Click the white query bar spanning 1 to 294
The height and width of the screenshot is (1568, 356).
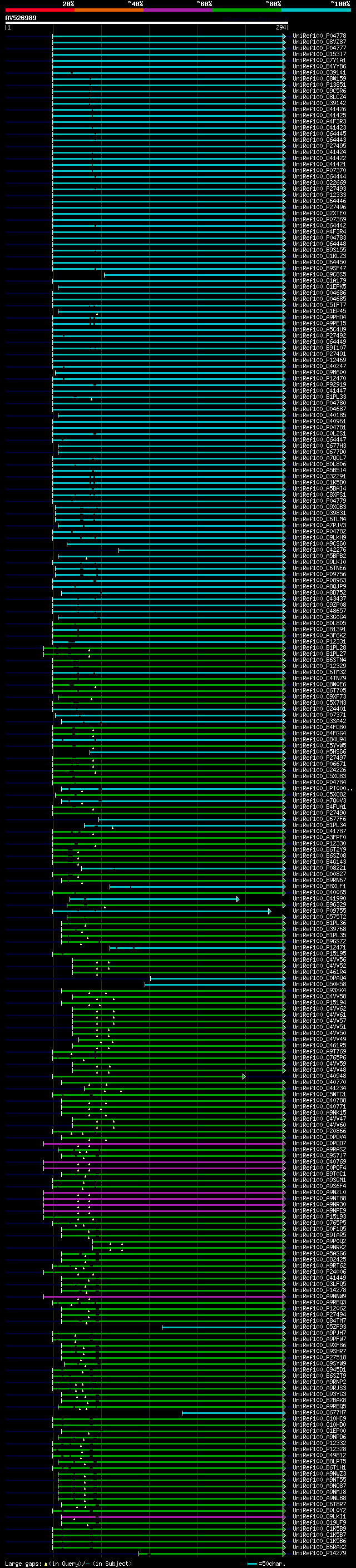(x=147, y=22)
